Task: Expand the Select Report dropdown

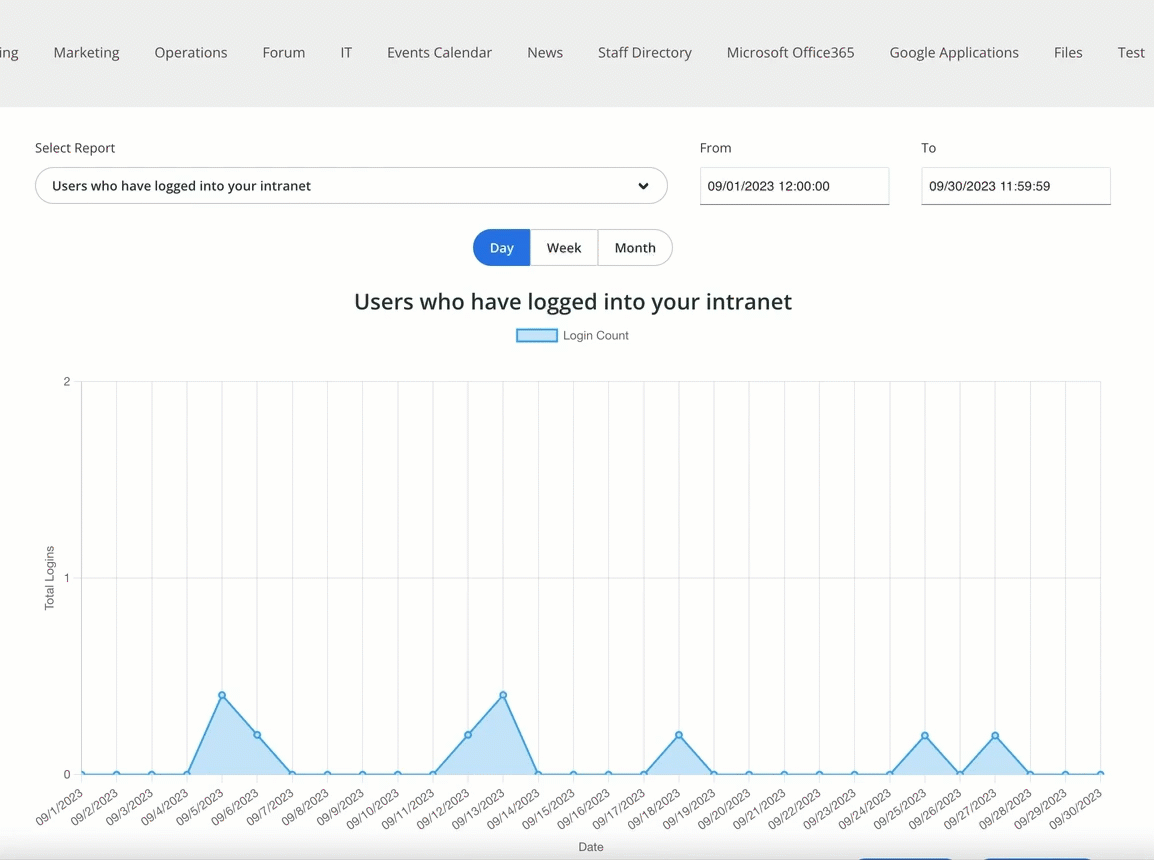Action: pyautogui.click(x=351, y=185)
